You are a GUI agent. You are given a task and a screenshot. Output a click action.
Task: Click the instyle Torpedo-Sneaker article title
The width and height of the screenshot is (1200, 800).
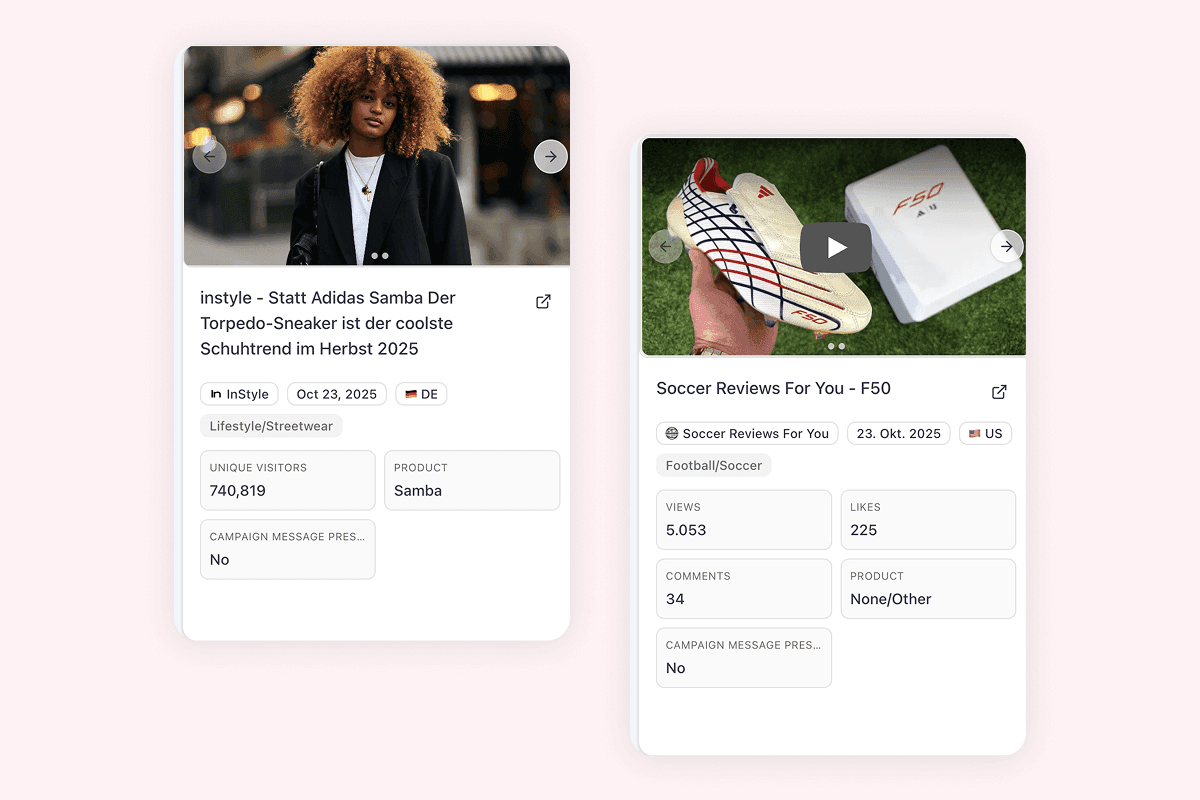328,323
